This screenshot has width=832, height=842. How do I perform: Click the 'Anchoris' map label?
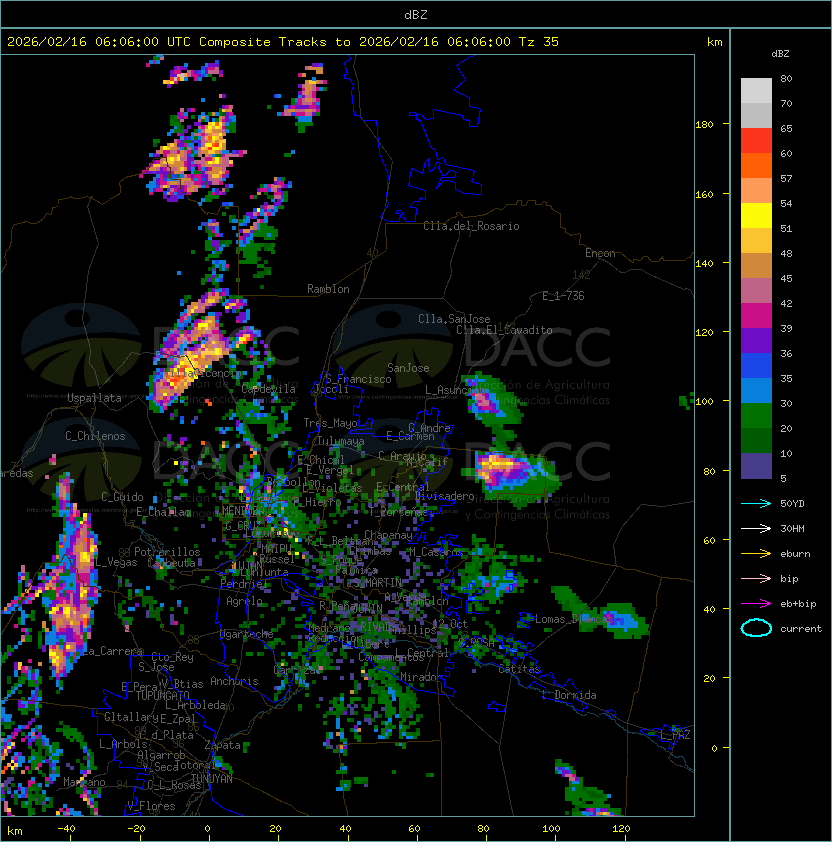pyautogui.click(x=234, y=681)
